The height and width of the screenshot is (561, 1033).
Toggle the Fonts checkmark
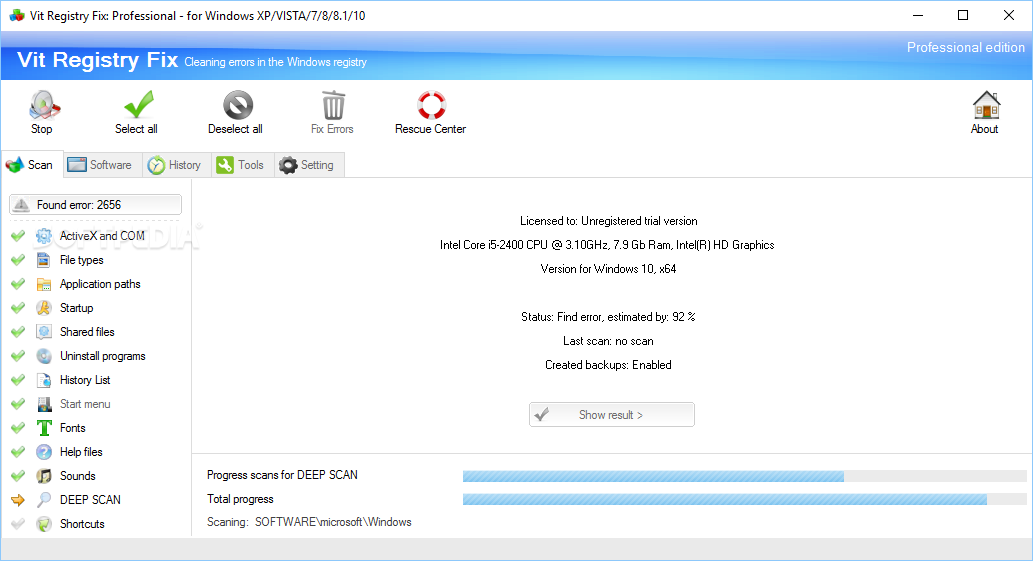[18, 428]
